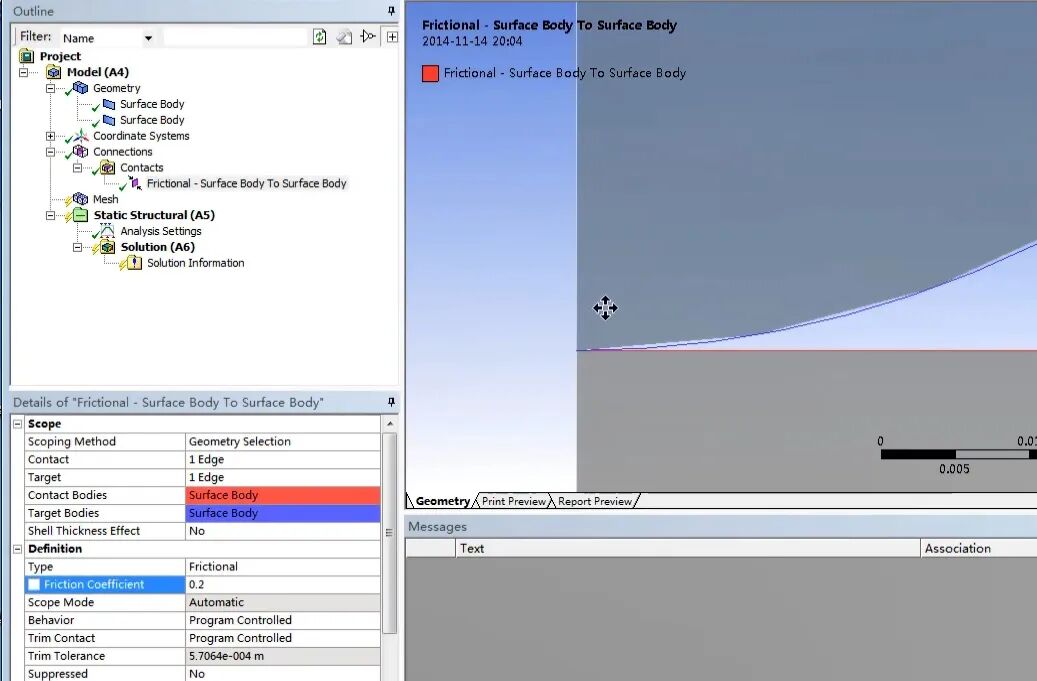Click the Refresh search icon in Outline filter bar
Viewport: 1037px width, 681px height.
319,37
